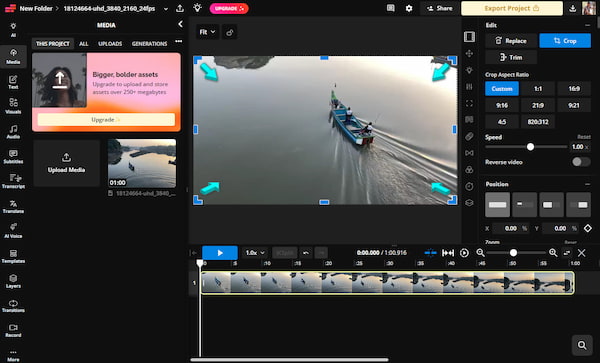Image resolution: width=600 pixels, height=363 pixels.
Task: Click the zoom out magnifier in timeline
Action: click(480, 252)
